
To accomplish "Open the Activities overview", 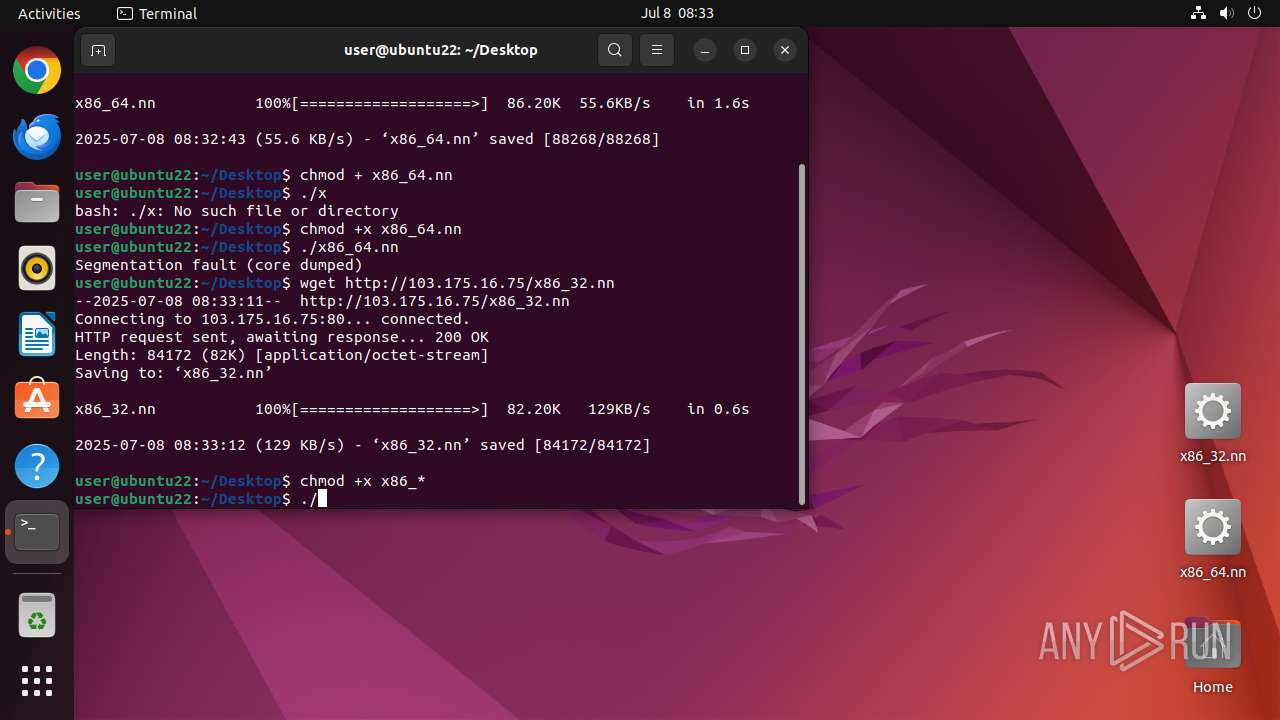I will click(49, 13).
